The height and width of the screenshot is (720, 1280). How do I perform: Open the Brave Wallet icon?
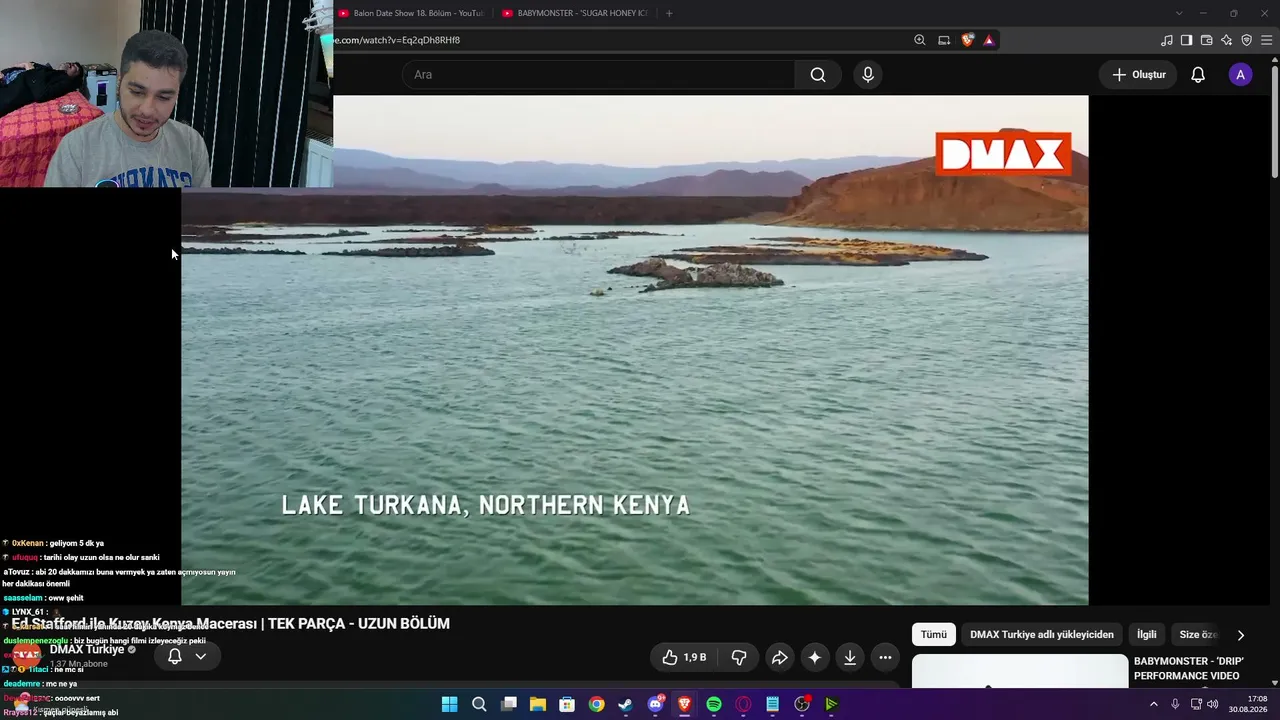[1207, 40]
